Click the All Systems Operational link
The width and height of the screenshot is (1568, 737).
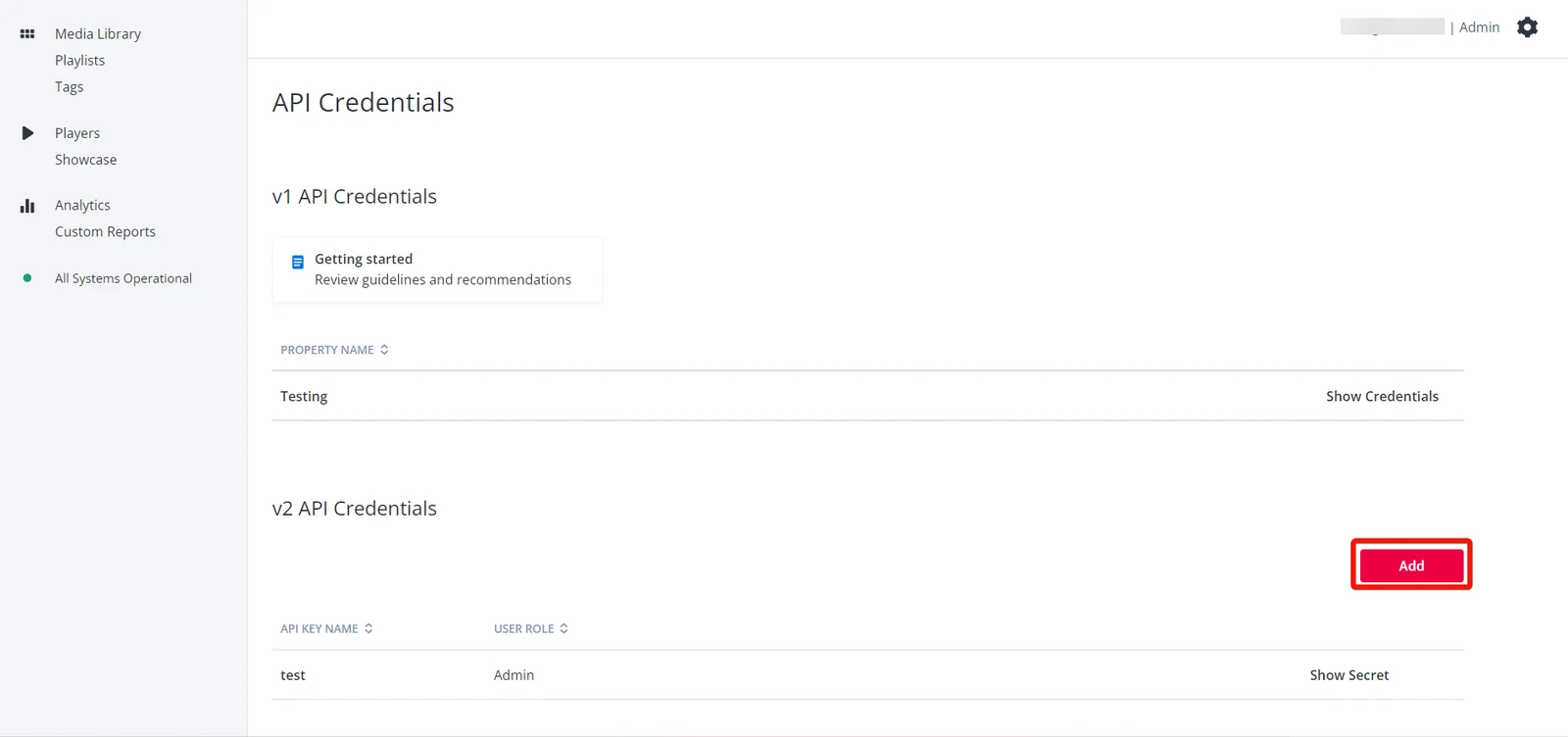pos(123,278)
